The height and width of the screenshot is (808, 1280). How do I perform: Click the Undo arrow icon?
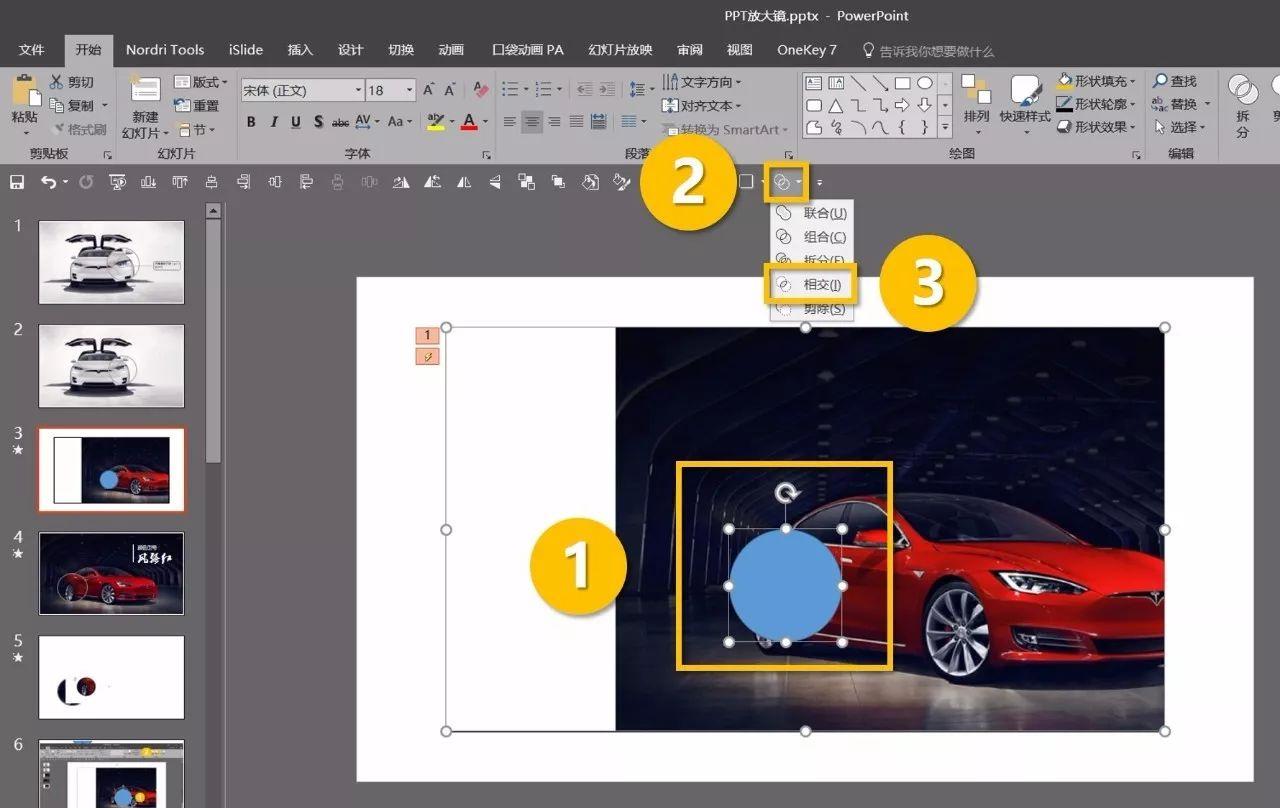point(48,182)
